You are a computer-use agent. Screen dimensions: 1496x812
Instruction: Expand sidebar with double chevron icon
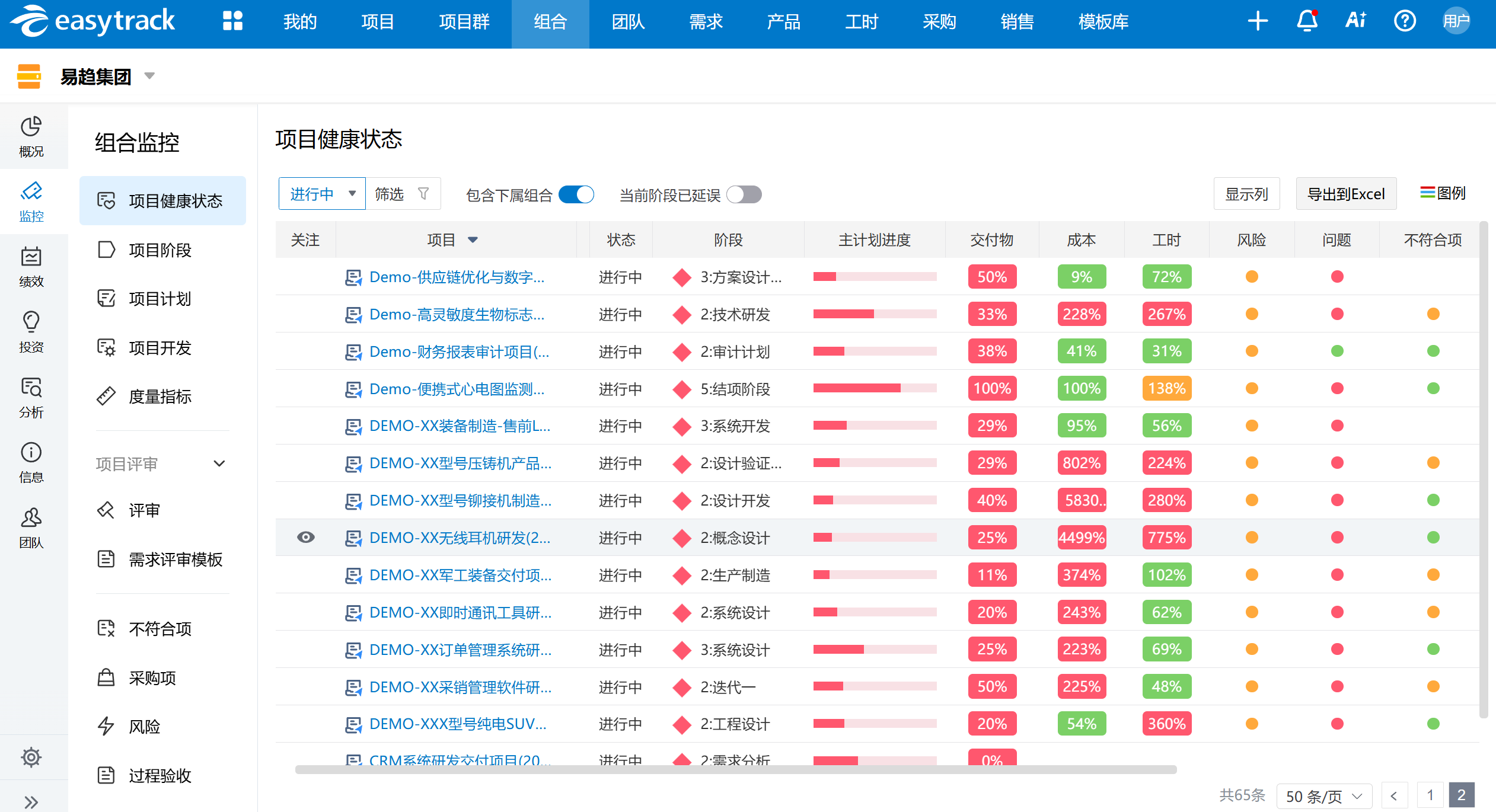click(31, 802)
